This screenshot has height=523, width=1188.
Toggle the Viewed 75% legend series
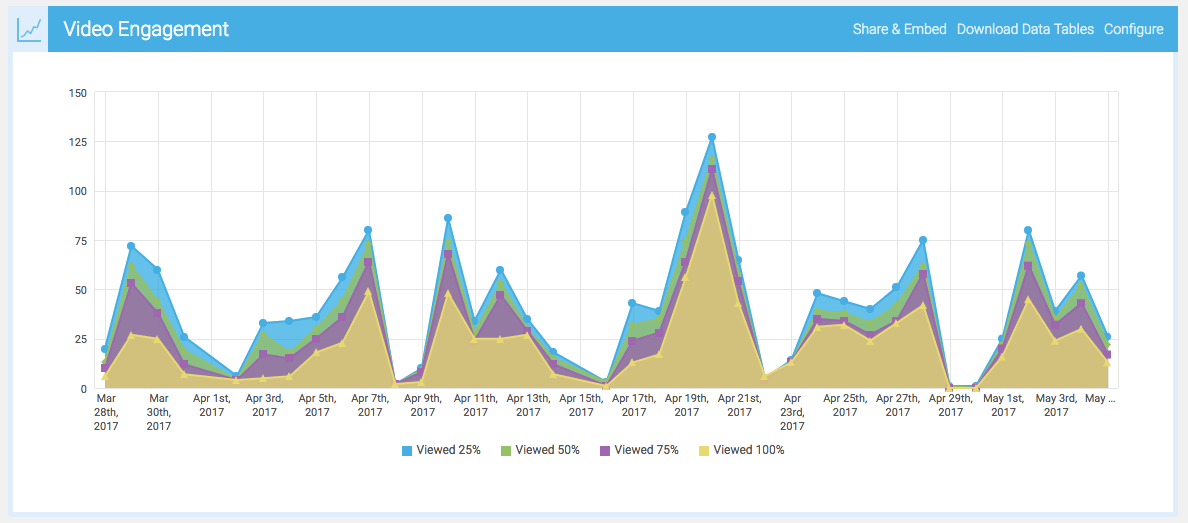tap(639, 449)
